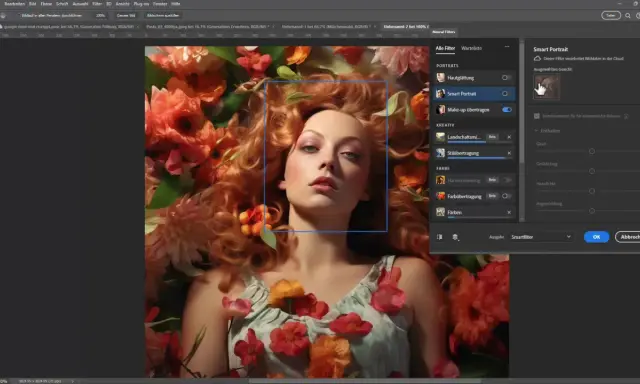Enable the Smart Portrait filter toggle

coord(507,94)
